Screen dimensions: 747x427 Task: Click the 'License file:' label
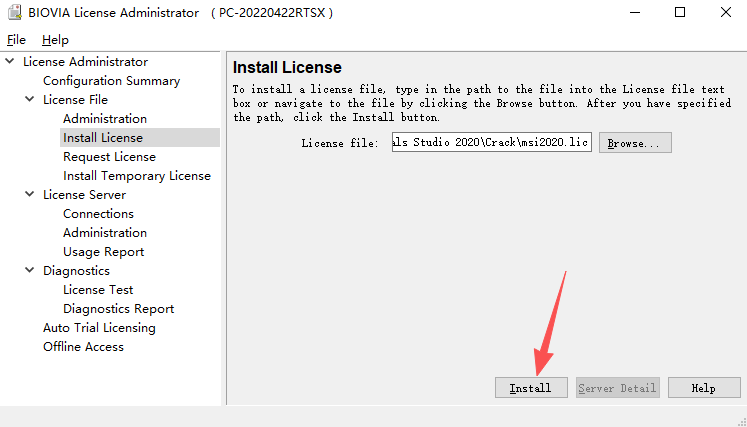coord(340,143)
